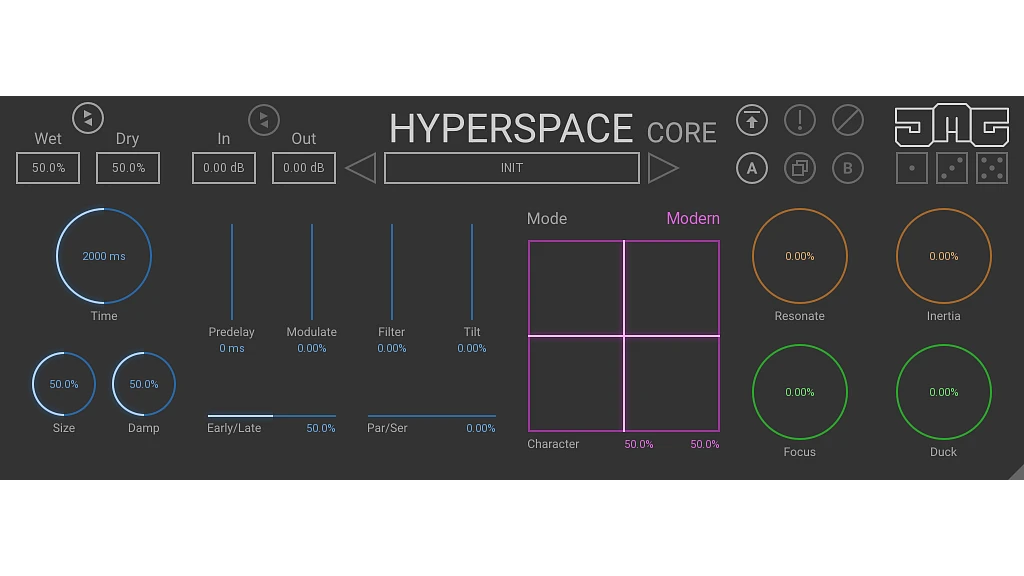Click the Duck knob
Image resolution: width=1024 pixels, height=576 pixels.
944,392
